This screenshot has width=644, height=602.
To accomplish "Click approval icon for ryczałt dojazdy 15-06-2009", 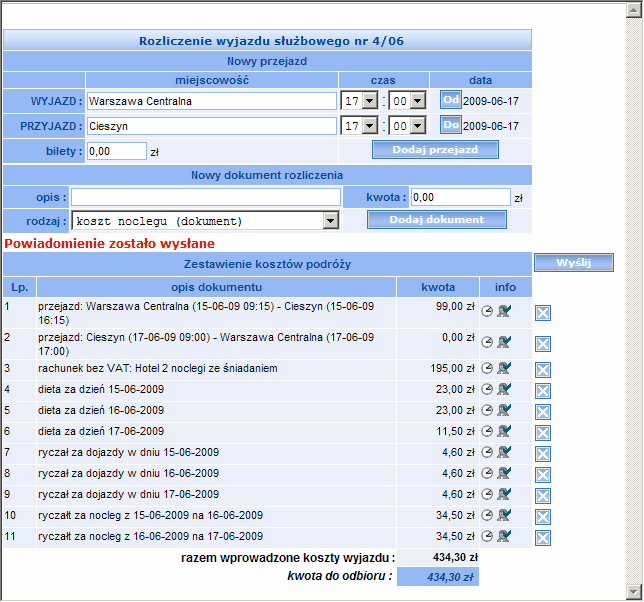I will 504,453.
